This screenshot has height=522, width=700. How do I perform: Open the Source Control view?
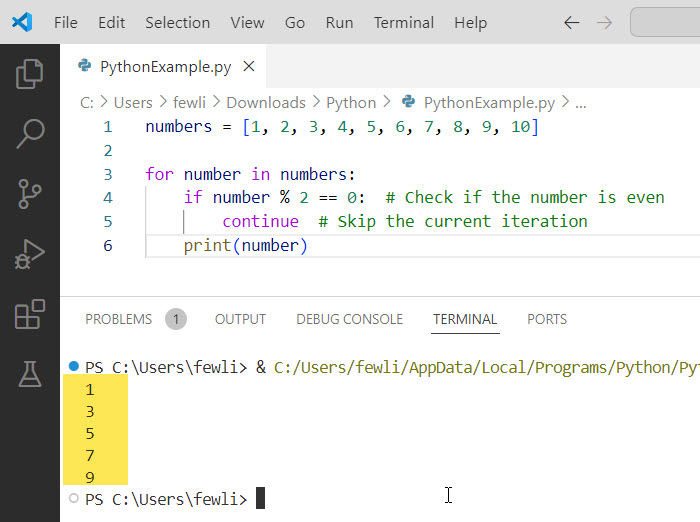tap(29, 193)
